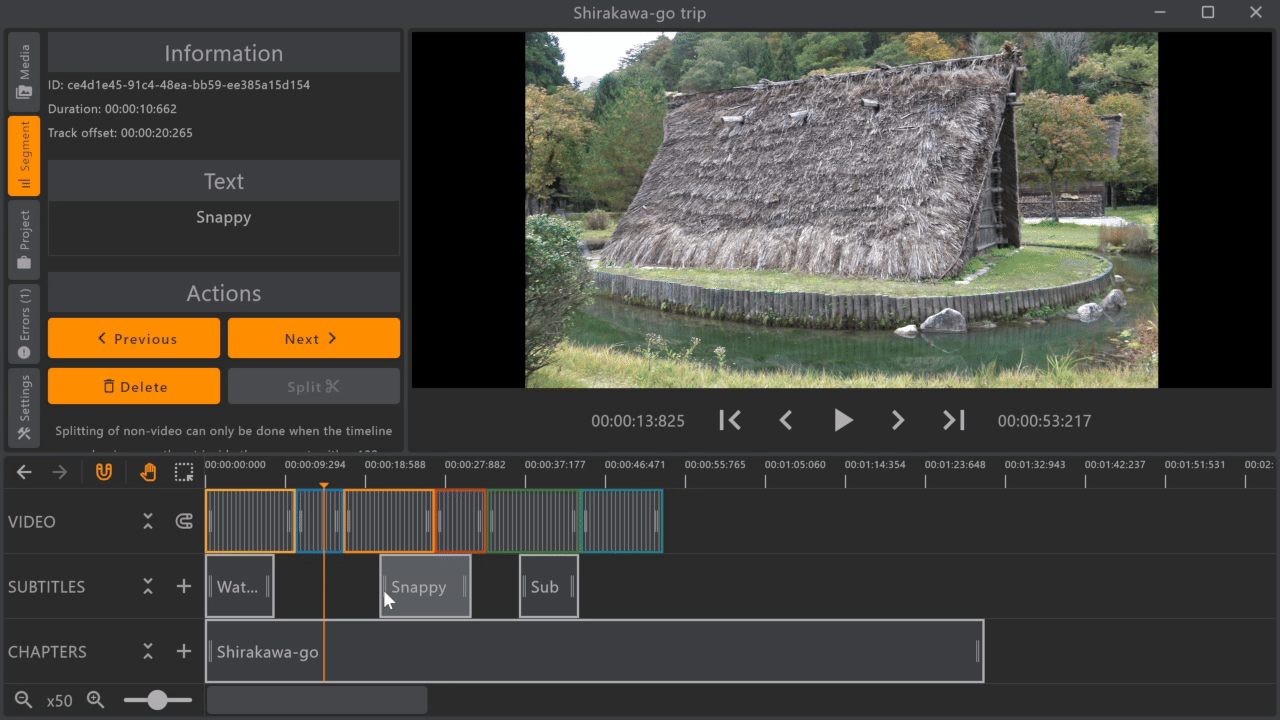The image size is (1280, 720).
Task: Enable the rectangle selection tool
Action: click(x=184, y=472)
